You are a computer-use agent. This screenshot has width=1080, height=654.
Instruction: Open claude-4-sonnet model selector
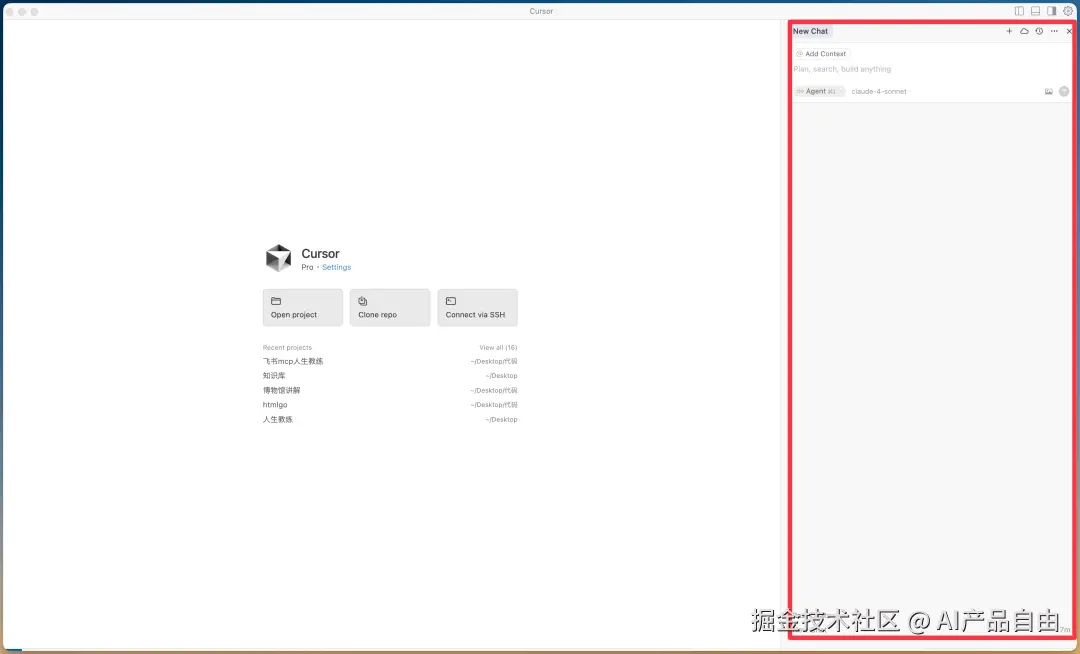pos(881,92)
